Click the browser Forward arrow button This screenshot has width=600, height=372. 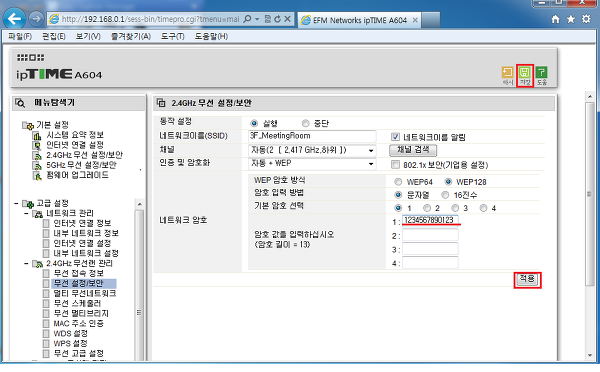pyautogui.click(x=36, y=19)
